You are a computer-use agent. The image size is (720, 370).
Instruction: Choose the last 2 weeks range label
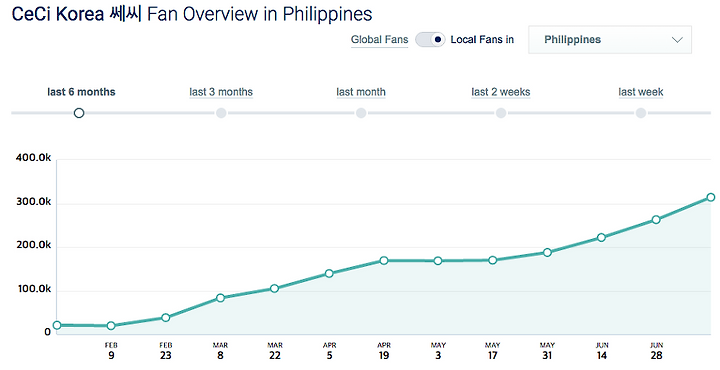(x=501, y=92)
